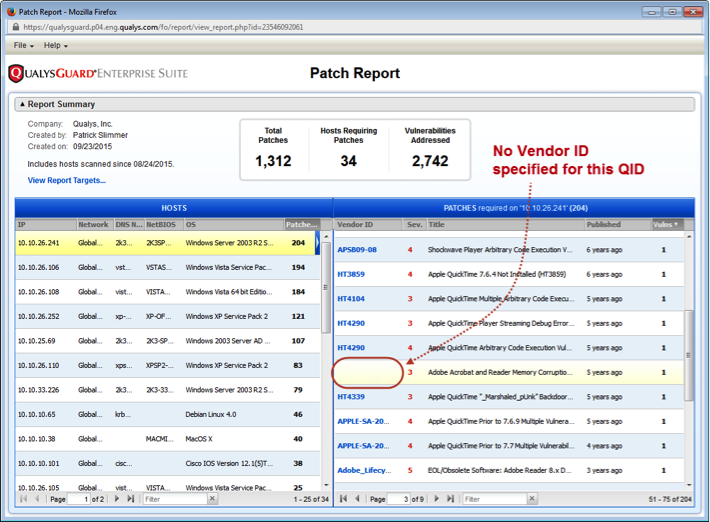Viewport: 710px width, 522px height.
Task: Click the Patches page number field
Action: point(398,499)
